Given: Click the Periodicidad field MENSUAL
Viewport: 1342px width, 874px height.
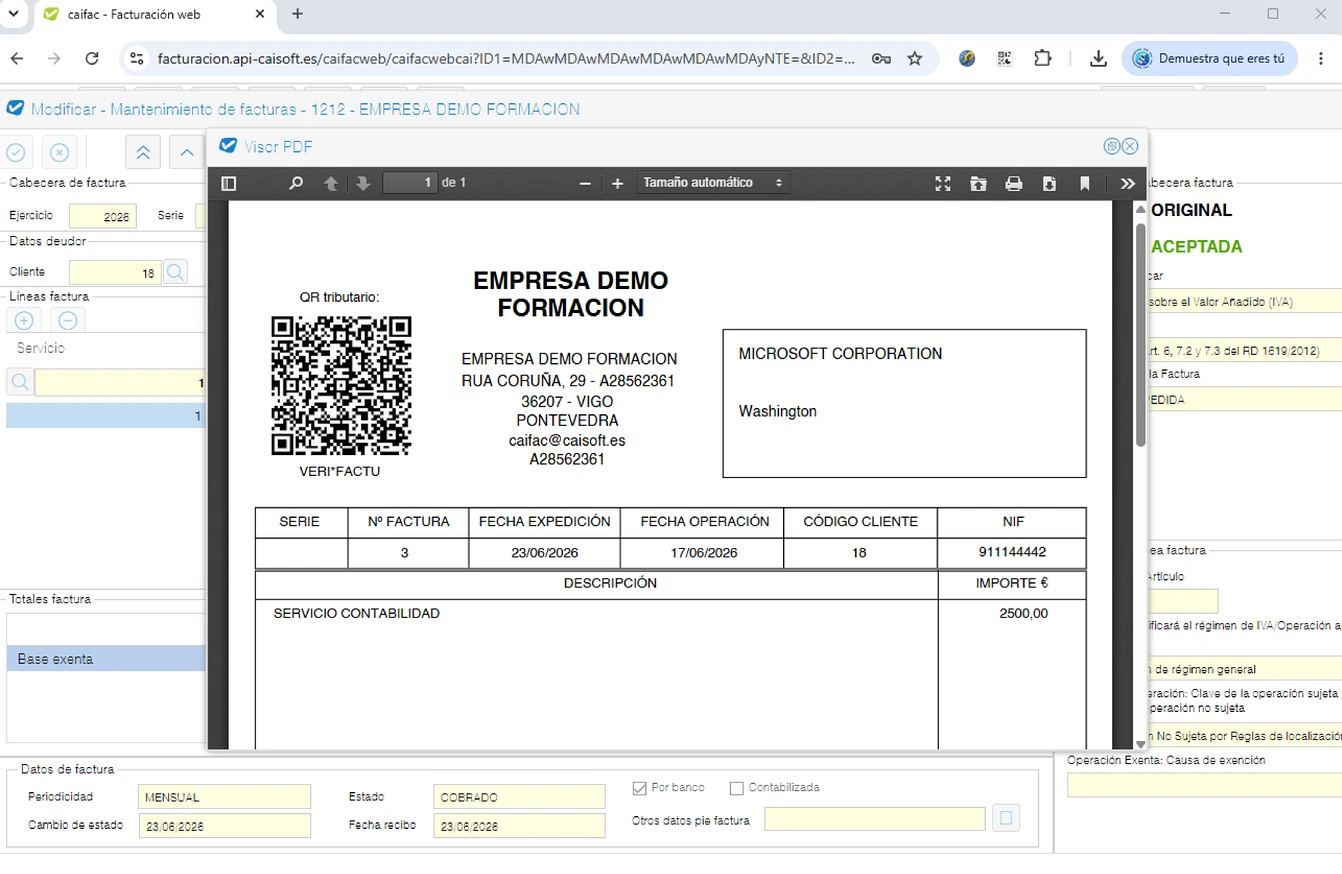Looking at the screenshot, I should 224,797.
